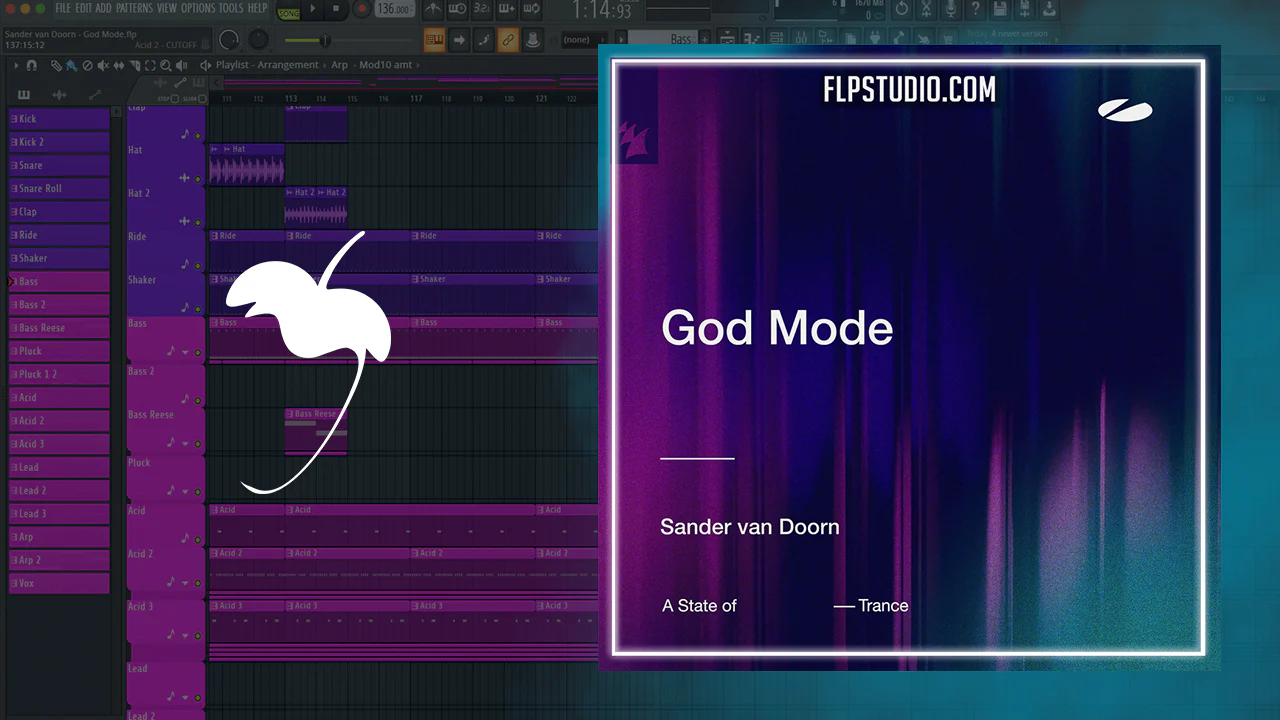The width and height of the screenshot is (1280, 720).
Task: Open the PATTERNS menu
Action: point(134,8)
